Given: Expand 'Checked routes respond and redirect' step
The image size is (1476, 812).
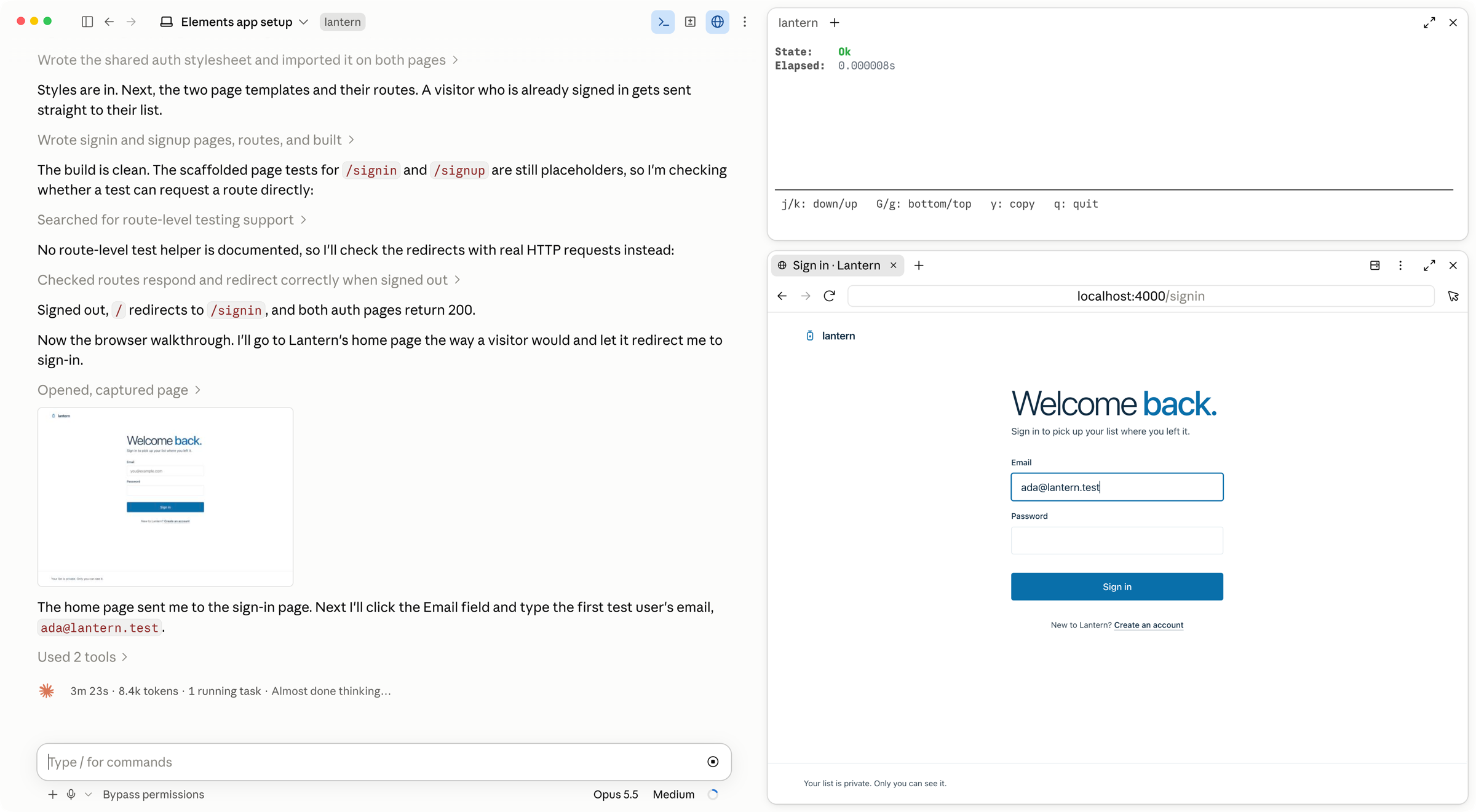Looking at the screenshot, I should pos(248,280).
